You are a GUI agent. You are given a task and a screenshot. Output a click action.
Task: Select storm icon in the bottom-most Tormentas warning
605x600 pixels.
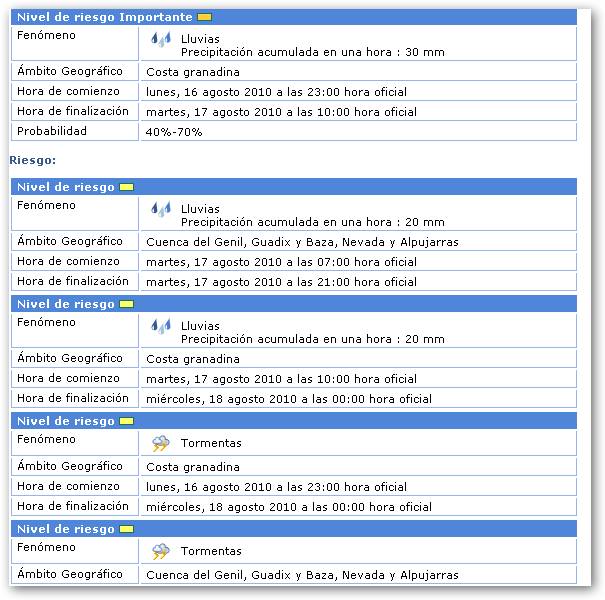point(160,551)
